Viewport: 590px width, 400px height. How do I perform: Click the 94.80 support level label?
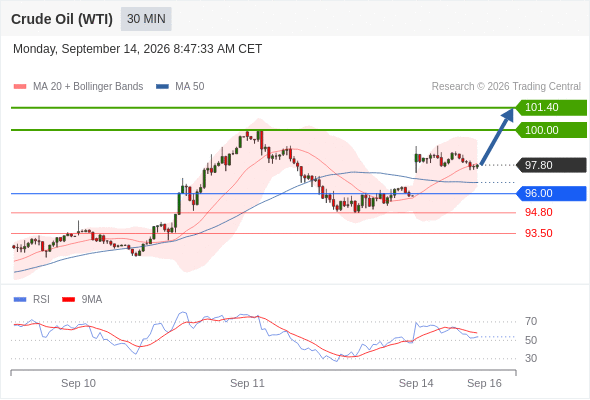[x=538, y=213]
